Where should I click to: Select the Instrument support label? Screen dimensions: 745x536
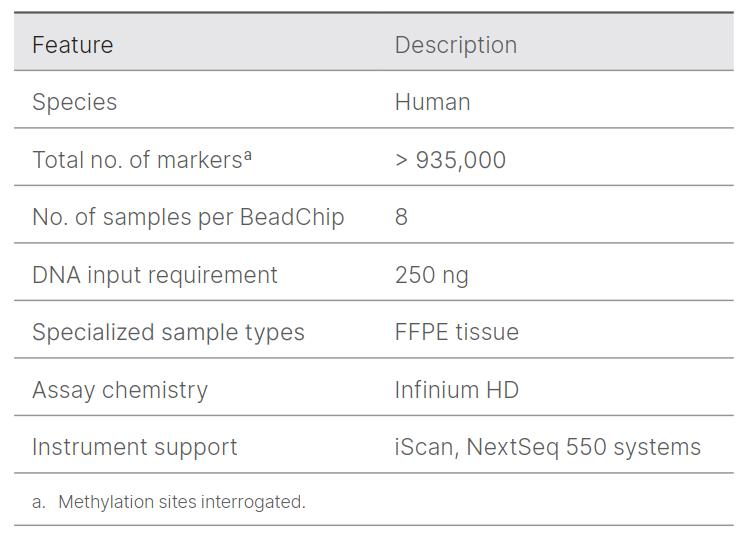(135, 447)
